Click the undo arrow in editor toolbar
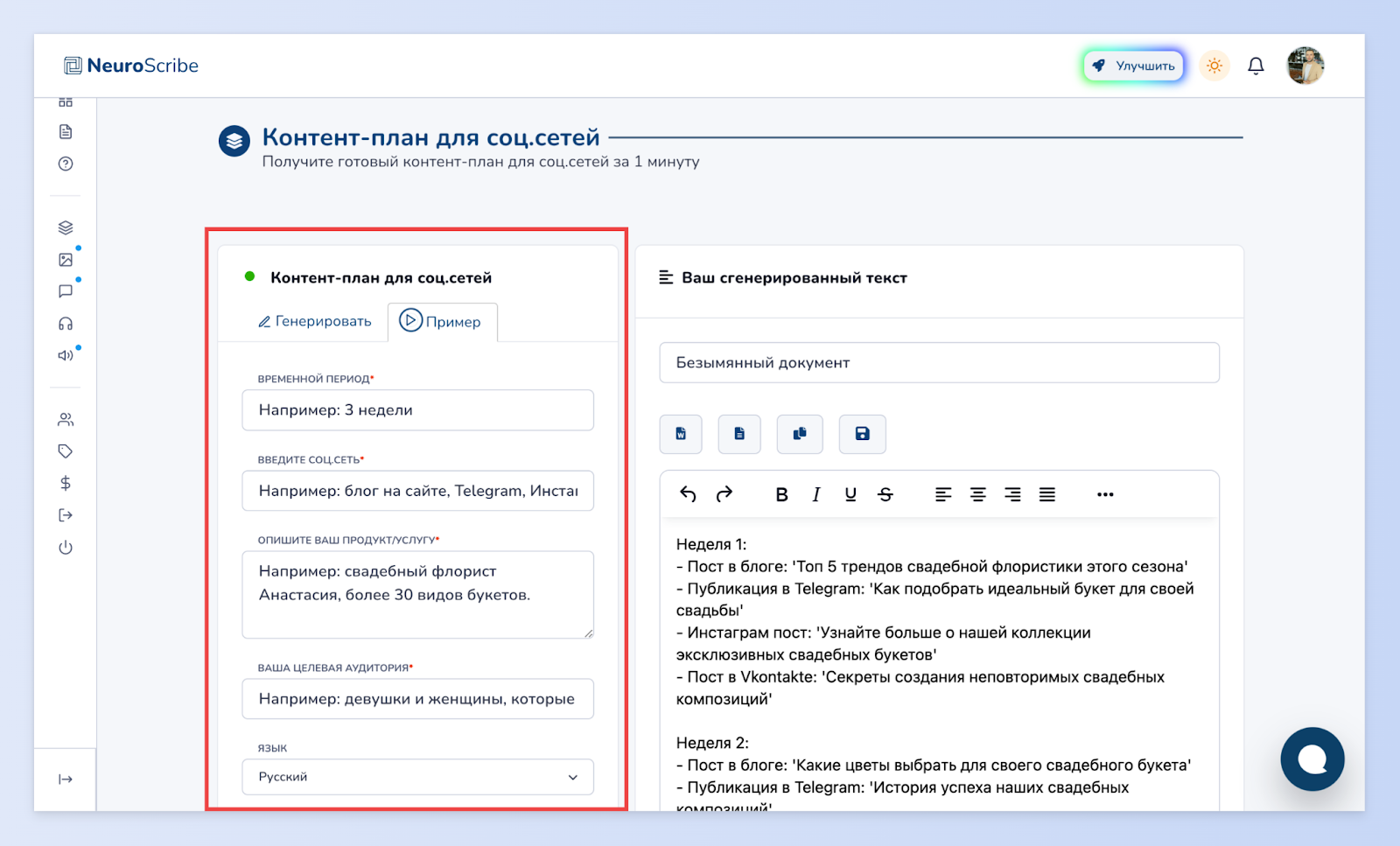The height and width of the screenshot is (846, 1400). tap(688, 494)
